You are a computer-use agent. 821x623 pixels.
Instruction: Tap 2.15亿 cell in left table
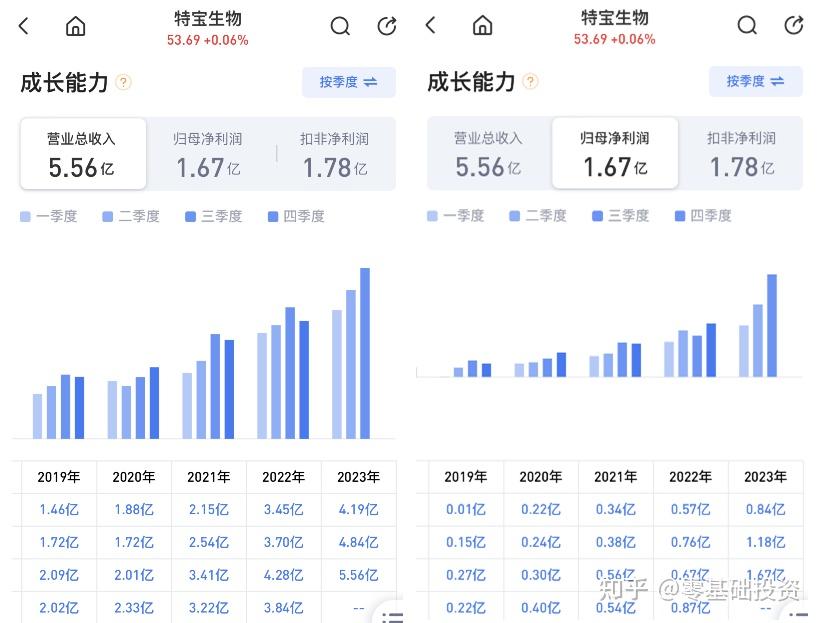pos(208,509)
